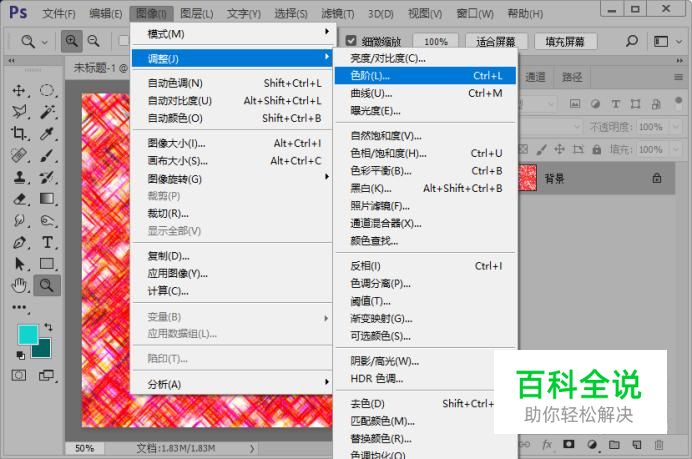Toggle the lock all icon in Layers panel
Screen dimensions: 692x459
[x=597, y=149]
